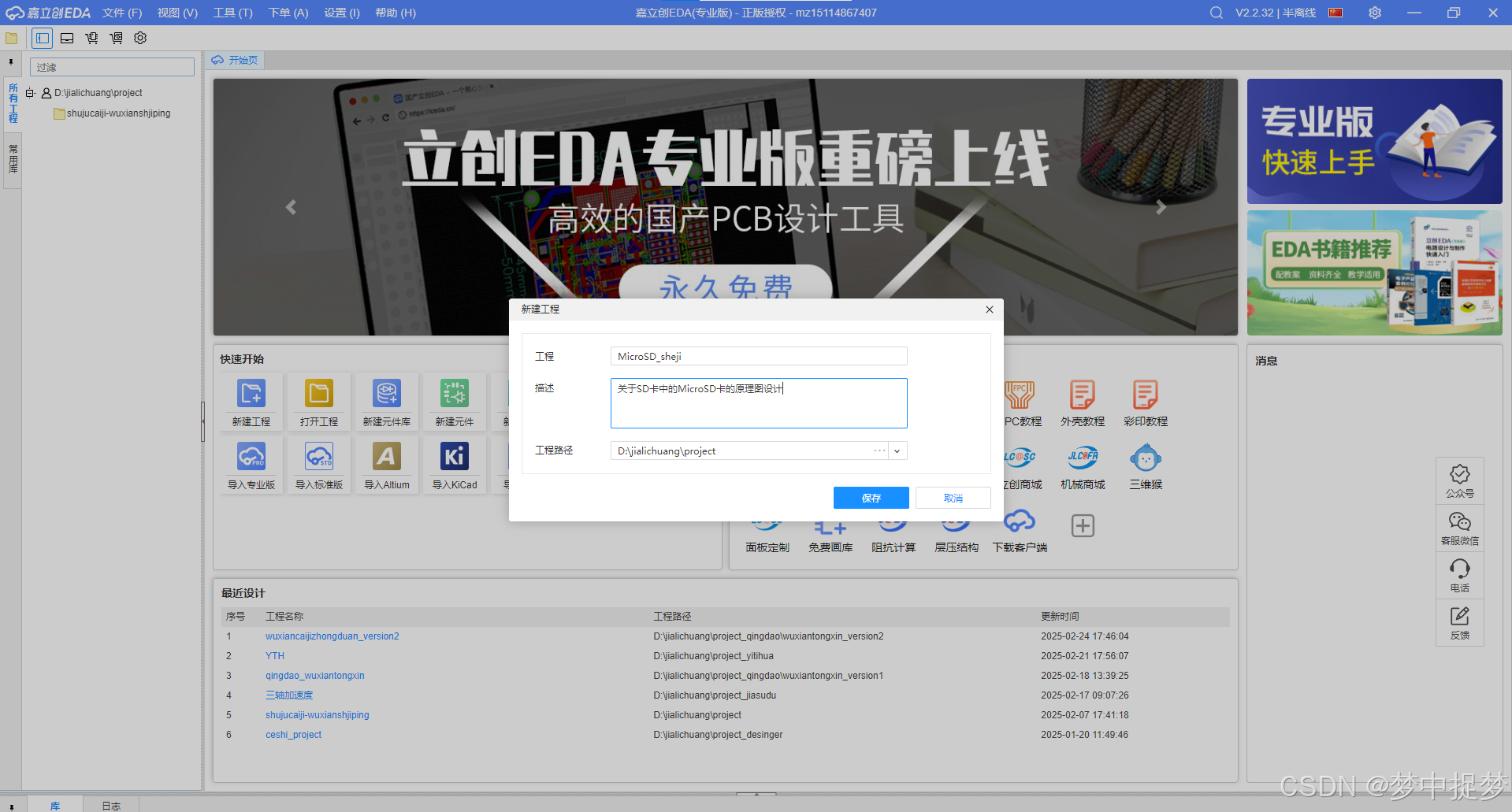Viewport: 1512px width, 812px height.
Task: Pin the left panel with pin icon
Action: (11, 62)
